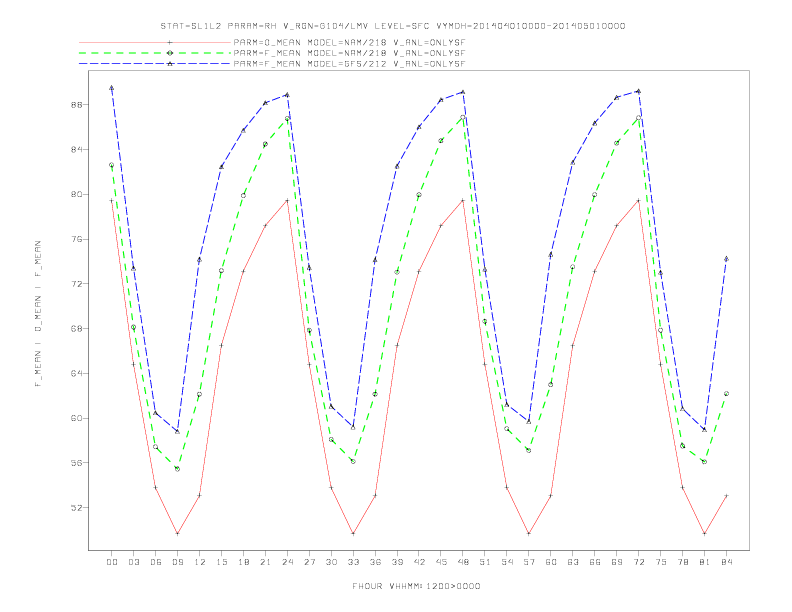Click the x-axis title FHOUR VHHMM:1200>0000
792x612 pixels.
[x=416, y=586]
